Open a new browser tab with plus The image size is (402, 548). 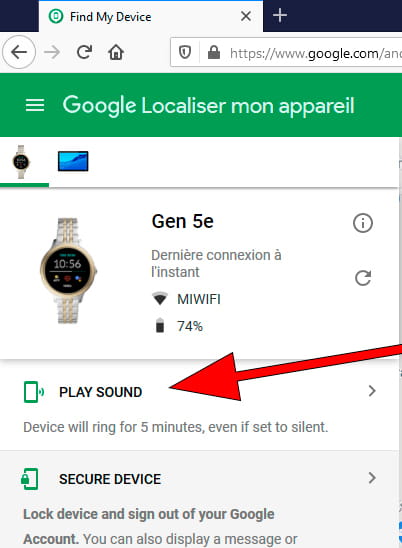[280, 16]
